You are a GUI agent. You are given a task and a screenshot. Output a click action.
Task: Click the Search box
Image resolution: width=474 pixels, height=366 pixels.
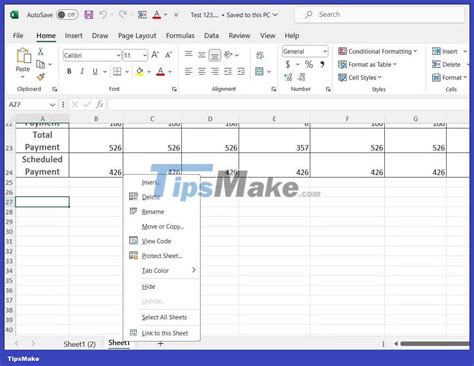[x=379, y=15]
